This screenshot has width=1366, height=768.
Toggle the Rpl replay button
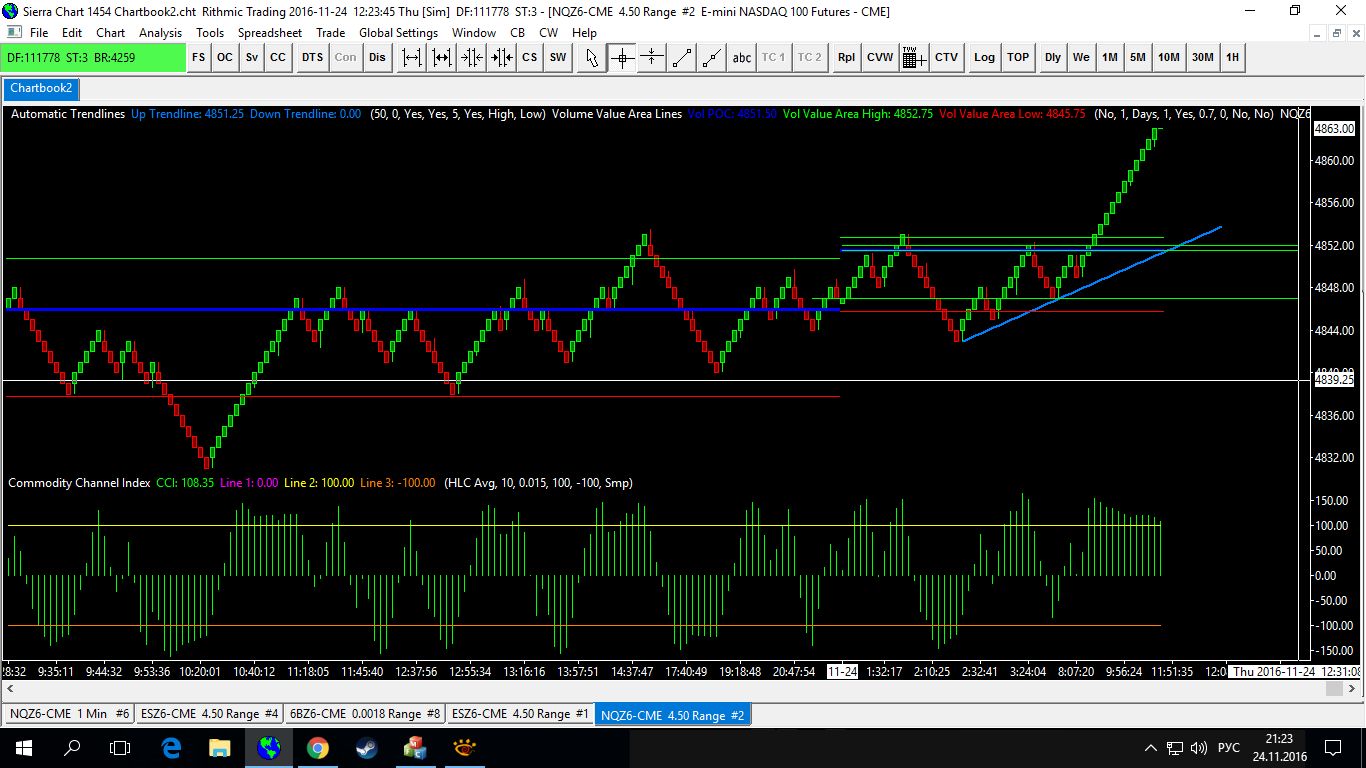[846, 57]
